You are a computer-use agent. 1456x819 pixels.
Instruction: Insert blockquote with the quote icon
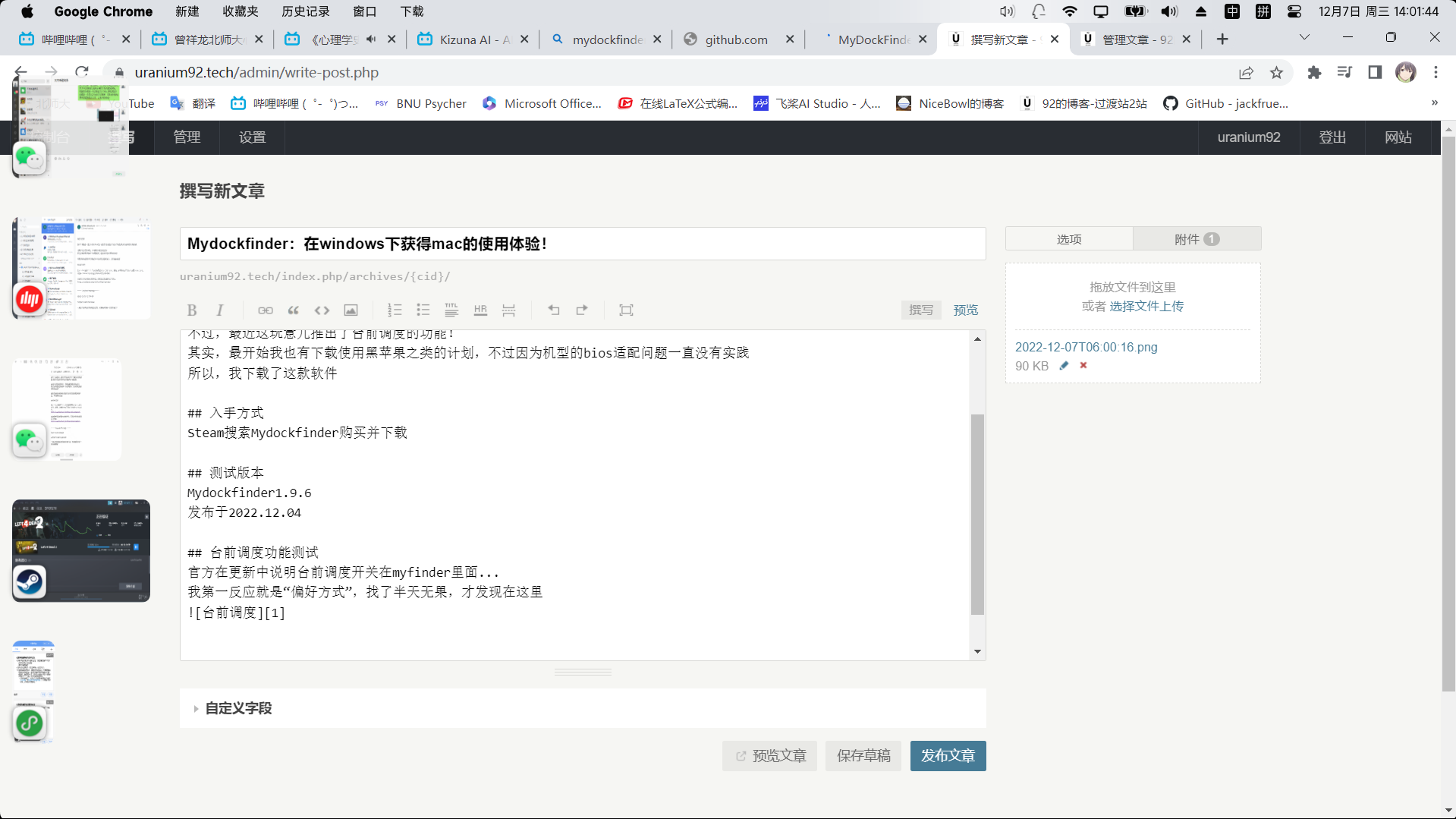point(294,310)
